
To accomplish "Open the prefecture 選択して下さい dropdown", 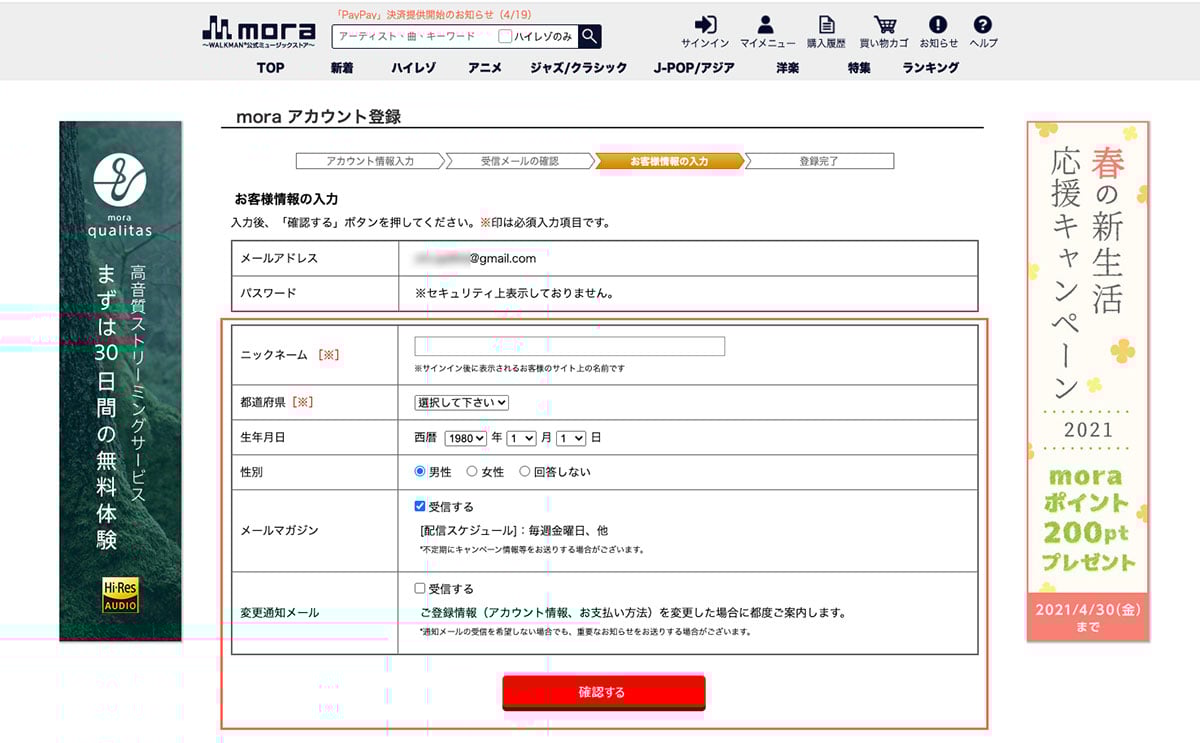I will (x=462, y=402).
